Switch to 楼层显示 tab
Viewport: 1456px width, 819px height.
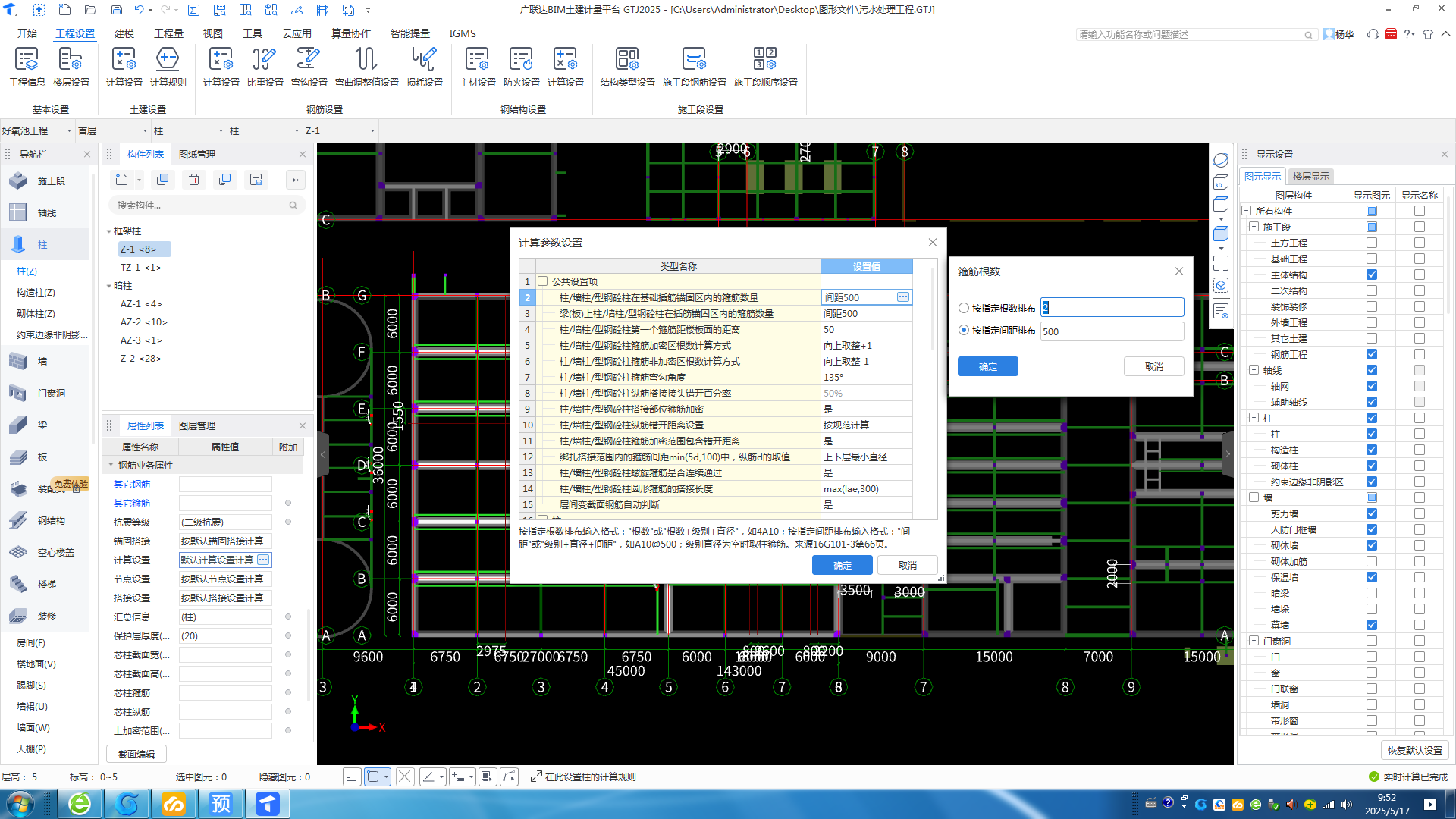[1311, 176]
